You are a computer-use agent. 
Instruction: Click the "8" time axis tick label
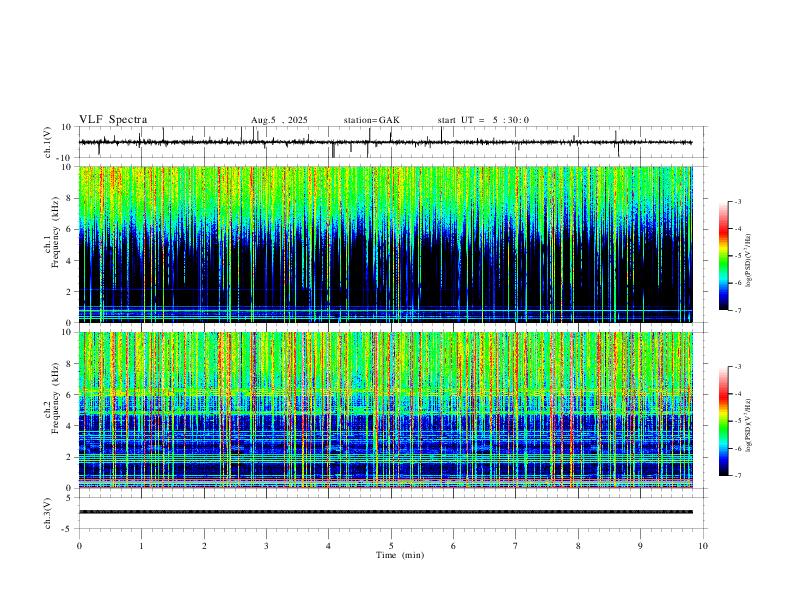[x=578, y=546]
